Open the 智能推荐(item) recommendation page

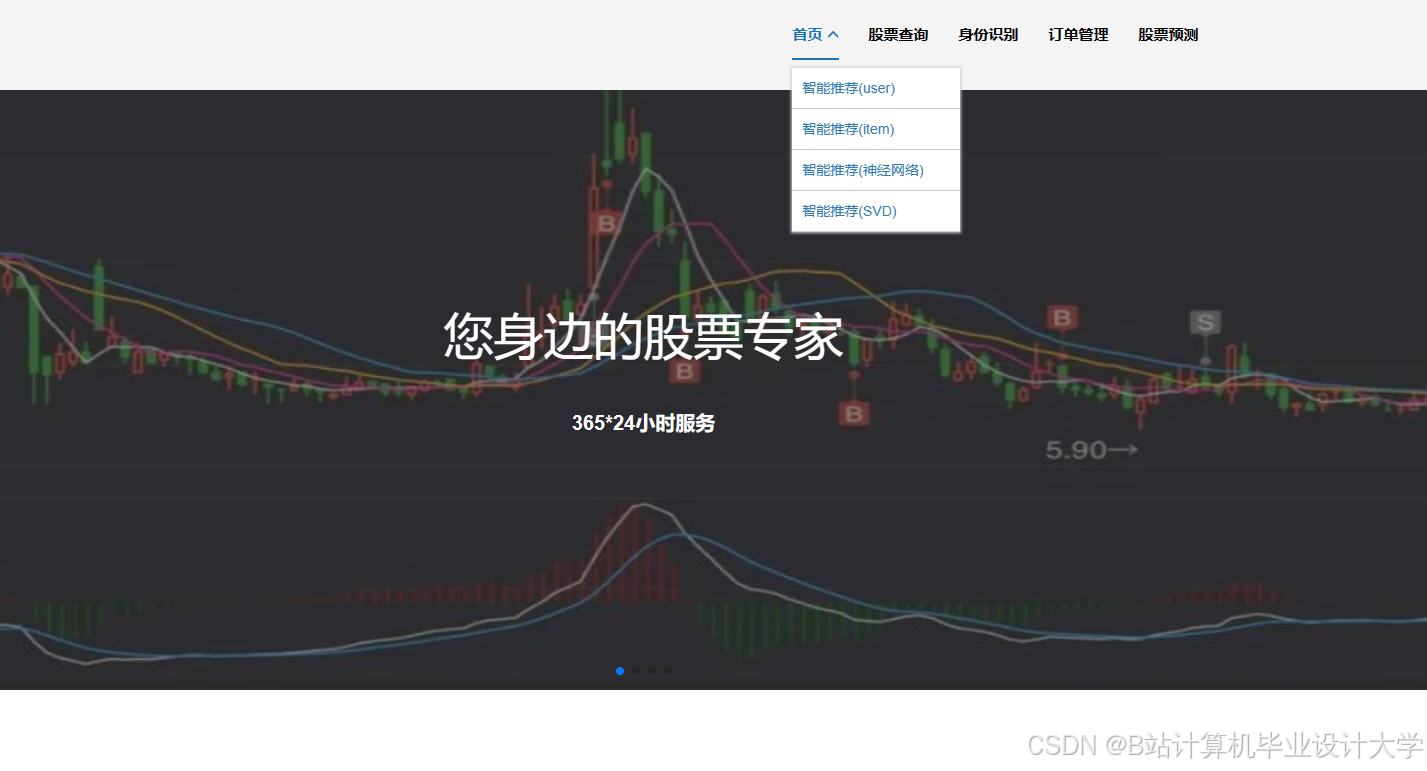(846, 128)
